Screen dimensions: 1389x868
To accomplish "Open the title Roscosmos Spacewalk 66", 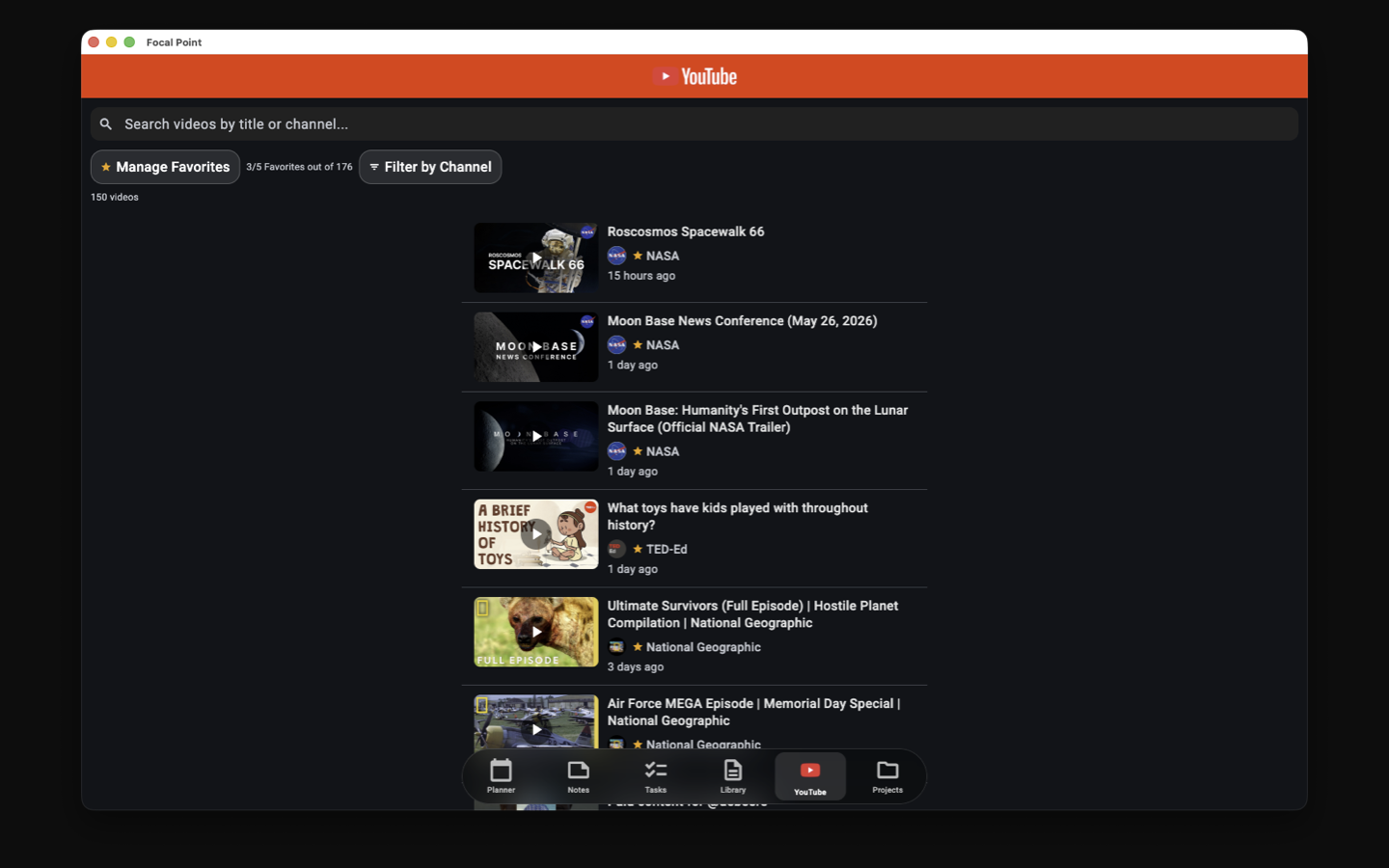I will coord(686,231).
